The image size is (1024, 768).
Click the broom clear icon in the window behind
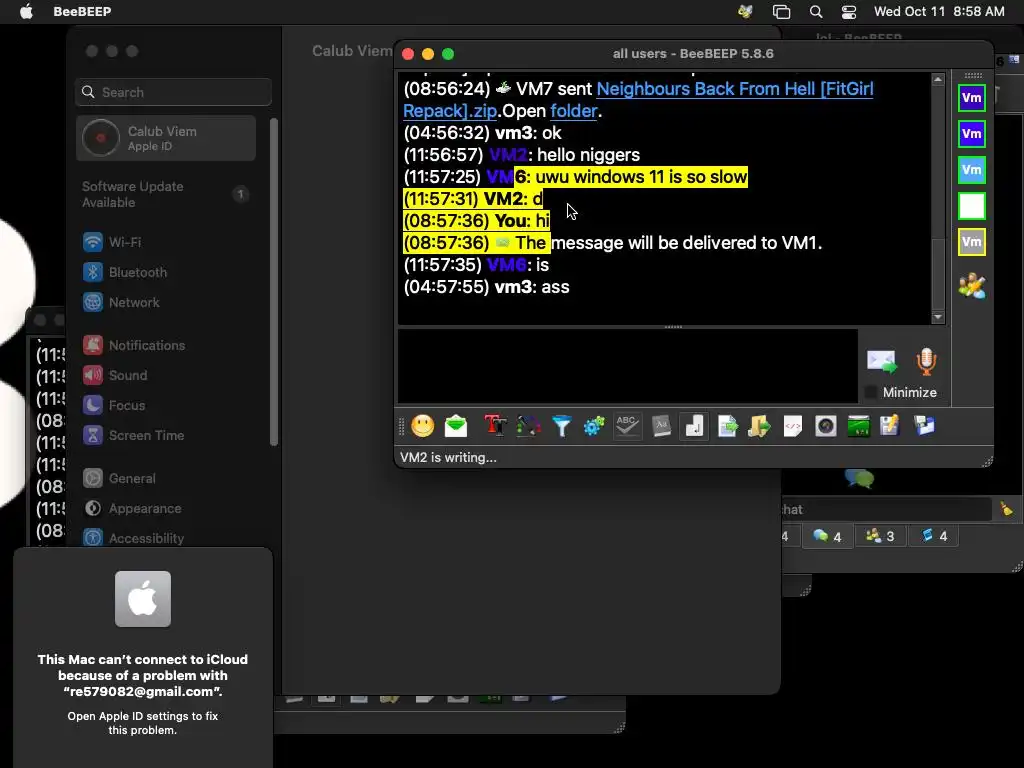tap(1006, 508)
